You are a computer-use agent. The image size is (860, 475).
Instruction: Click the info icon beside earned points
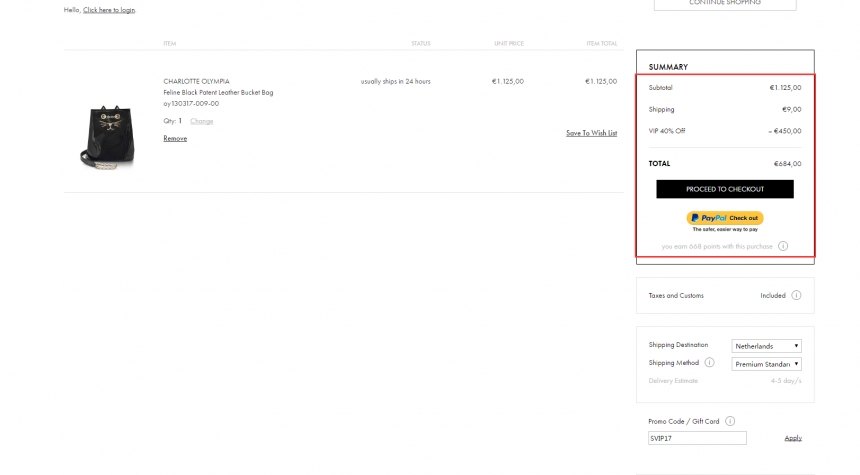click(x=783, y=246)
